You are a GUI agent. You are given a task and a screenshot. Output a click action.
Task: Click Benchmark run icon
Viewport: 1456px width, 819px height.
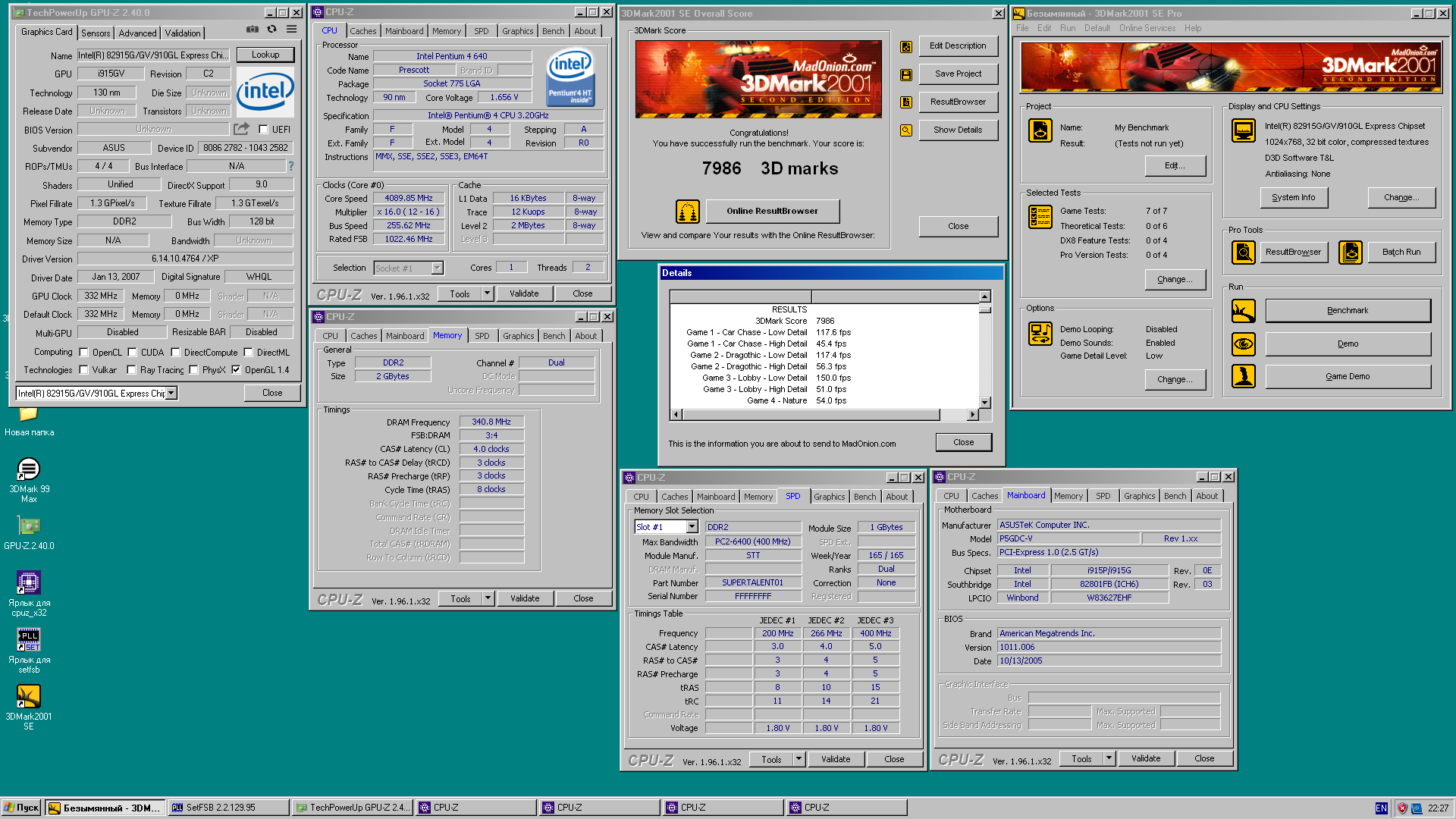point(1243,311)
